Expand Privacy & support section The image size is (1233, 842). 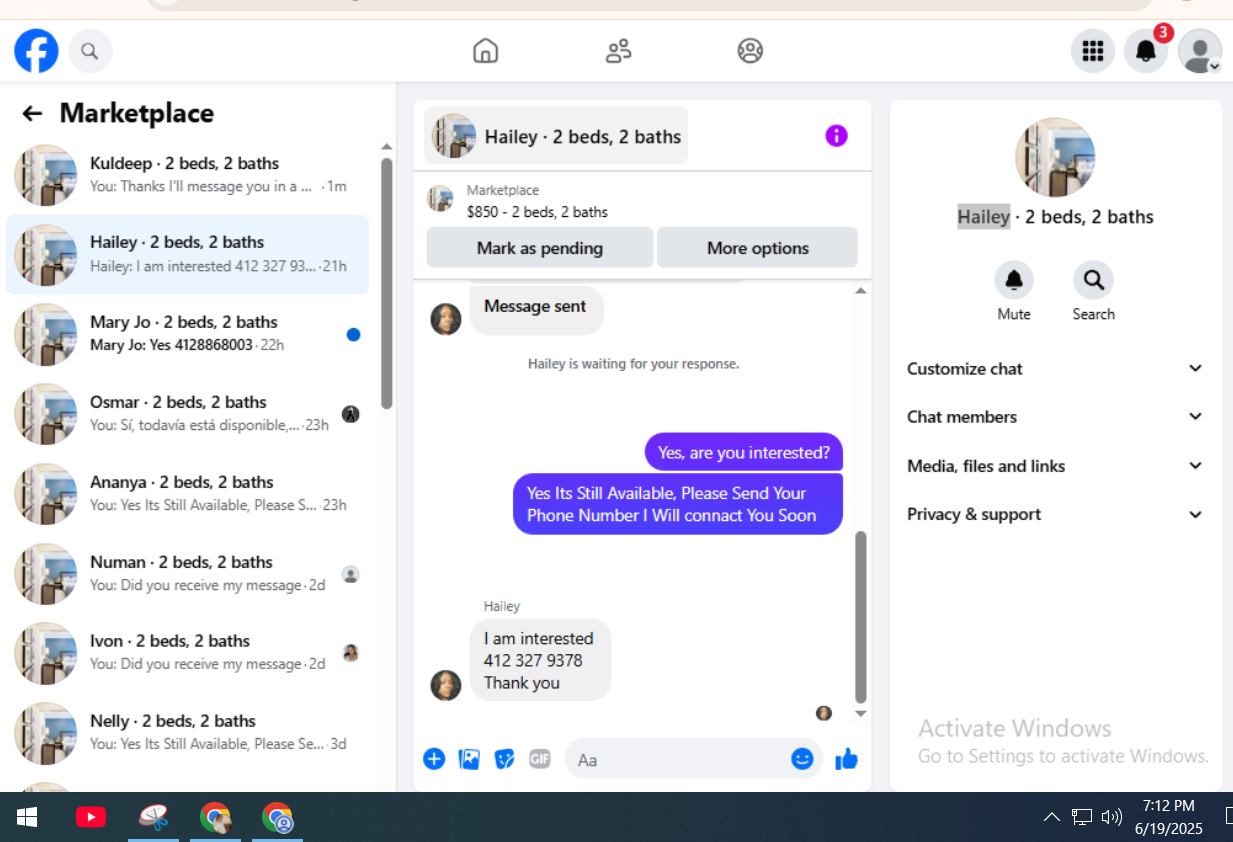pyautogui.click(x=1055, y=514)
